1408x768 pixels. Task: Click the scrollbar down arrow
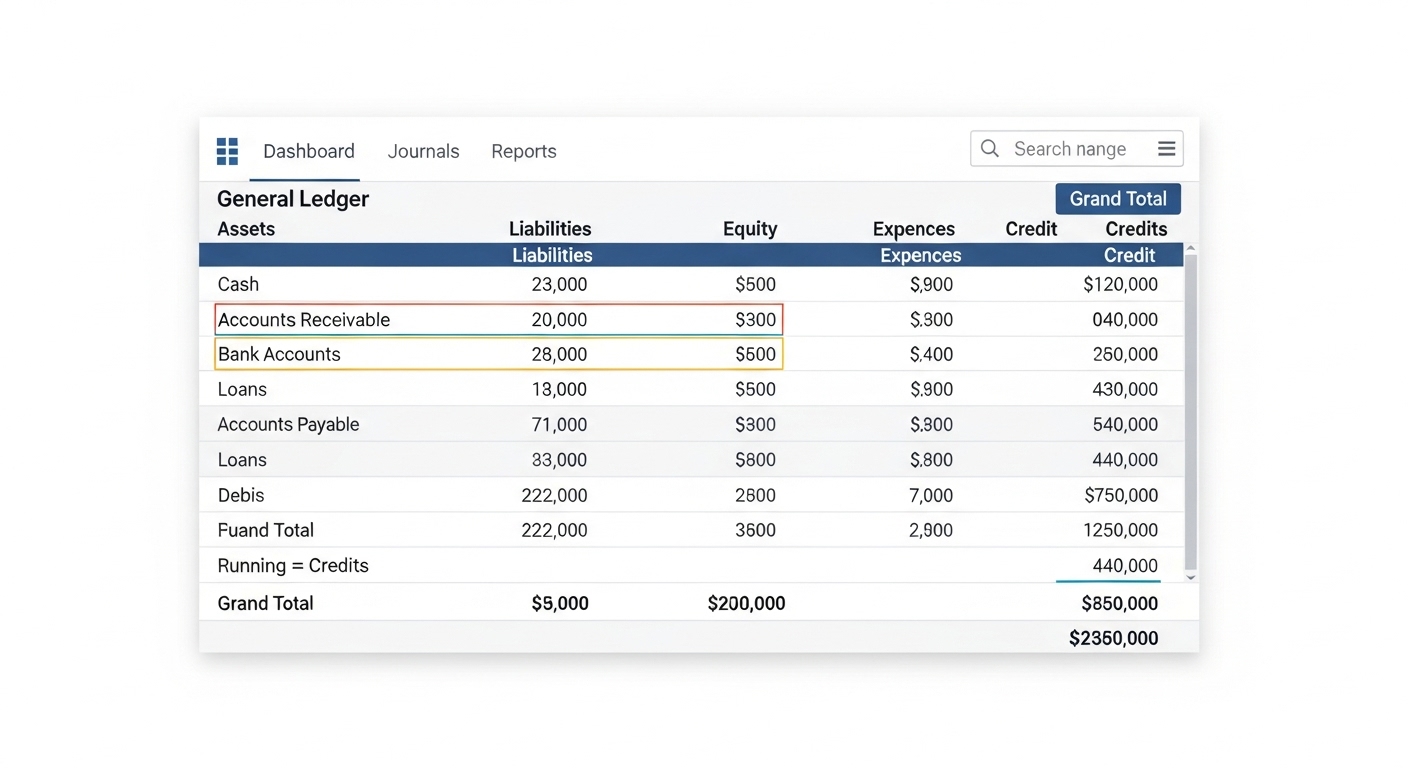pos(1190,578)
